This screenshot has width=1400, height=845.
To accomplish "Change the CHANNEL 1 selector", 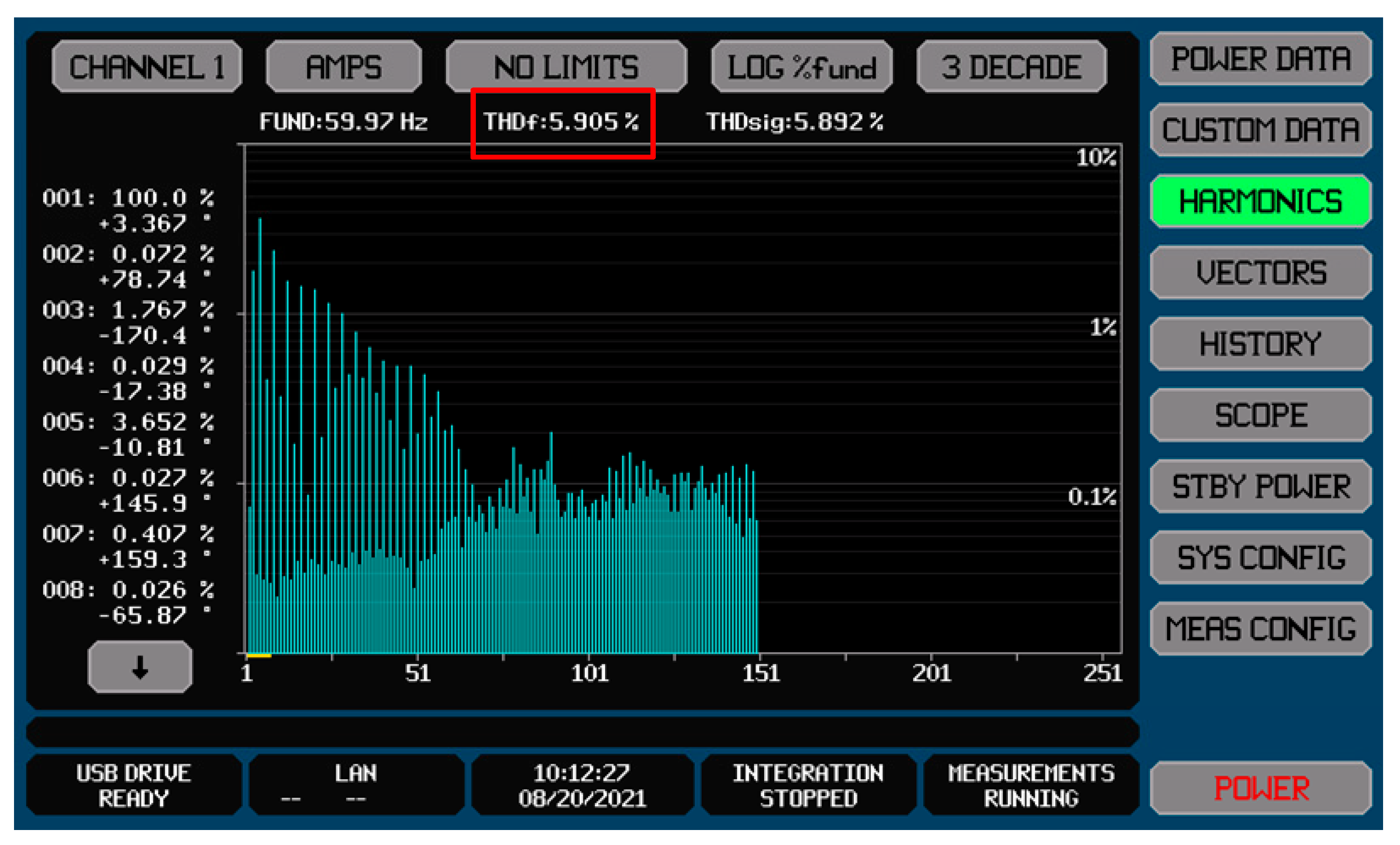I will click(147, 67).
